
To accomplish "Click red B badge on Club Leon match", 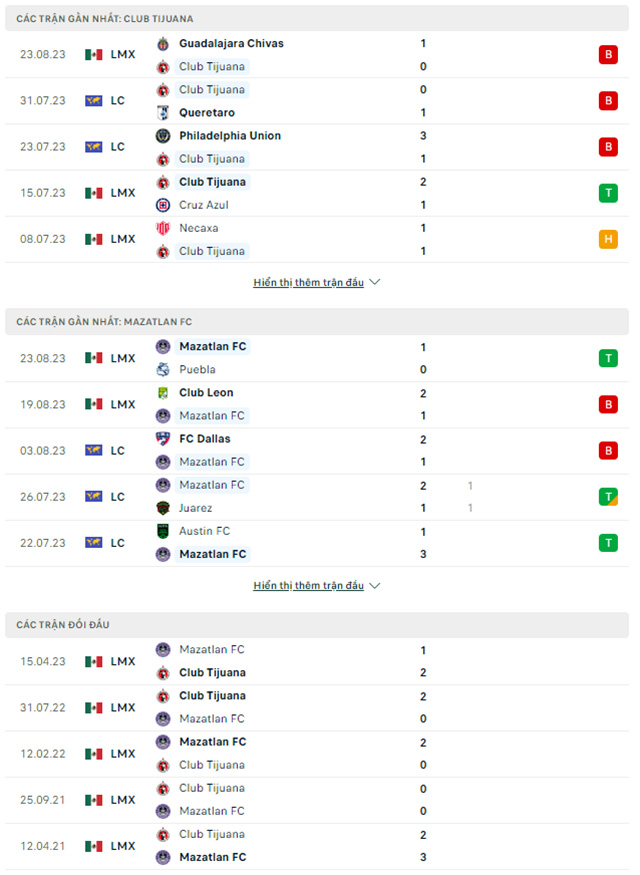I will 608,404.
